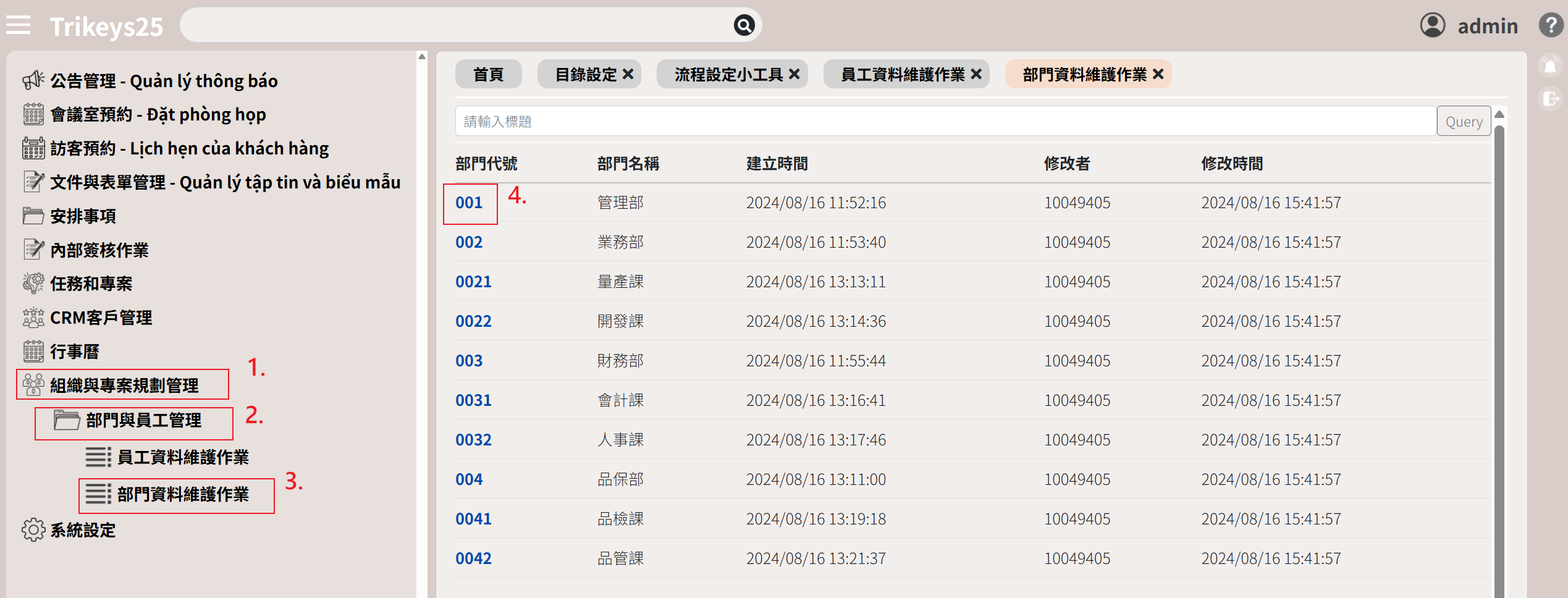Collapse the 部門與員工管理 folder
The width and height of the screenshot is (1568, 598).
coord(143,421)
